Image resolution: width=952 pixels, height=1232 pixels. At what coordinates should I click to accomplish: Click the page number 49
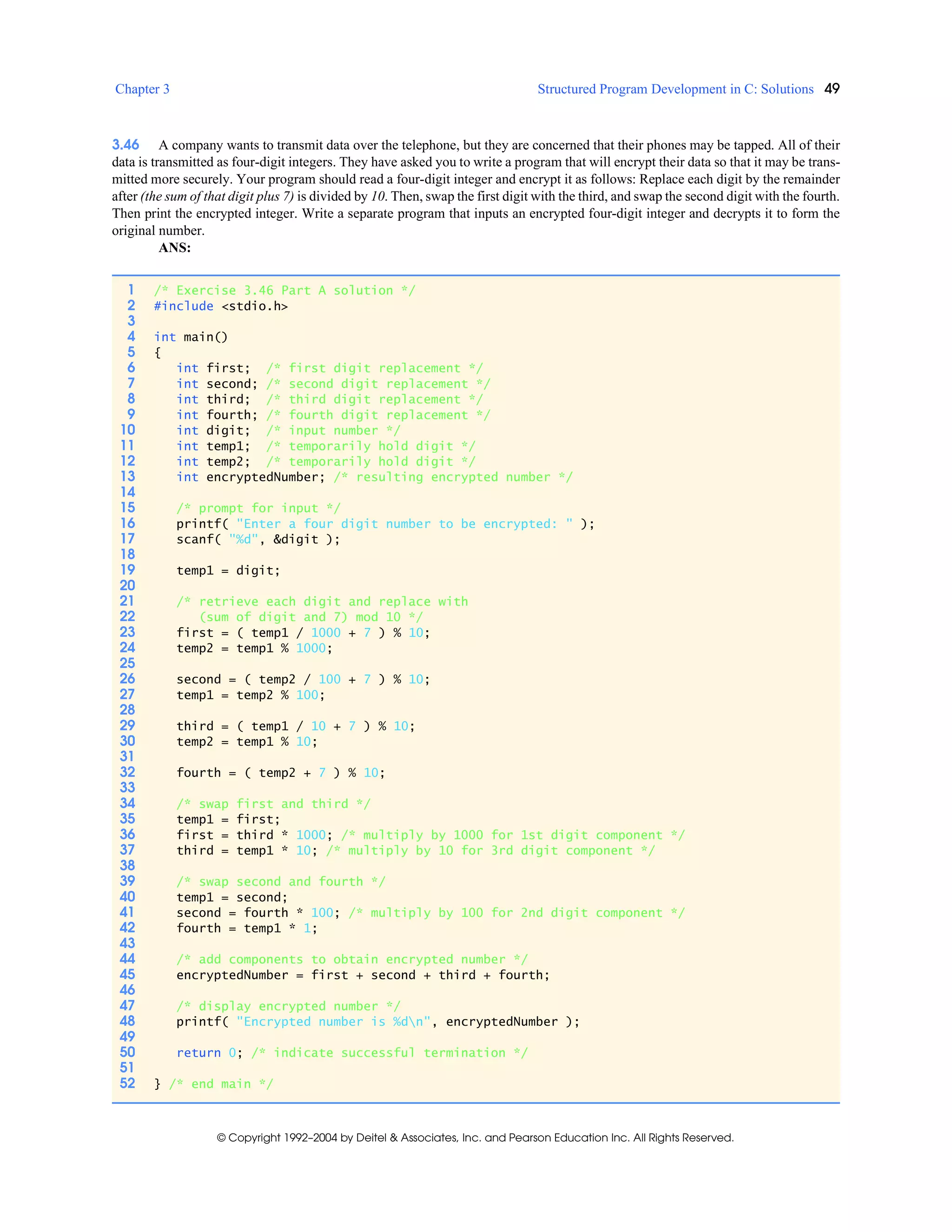coord(831,88)
